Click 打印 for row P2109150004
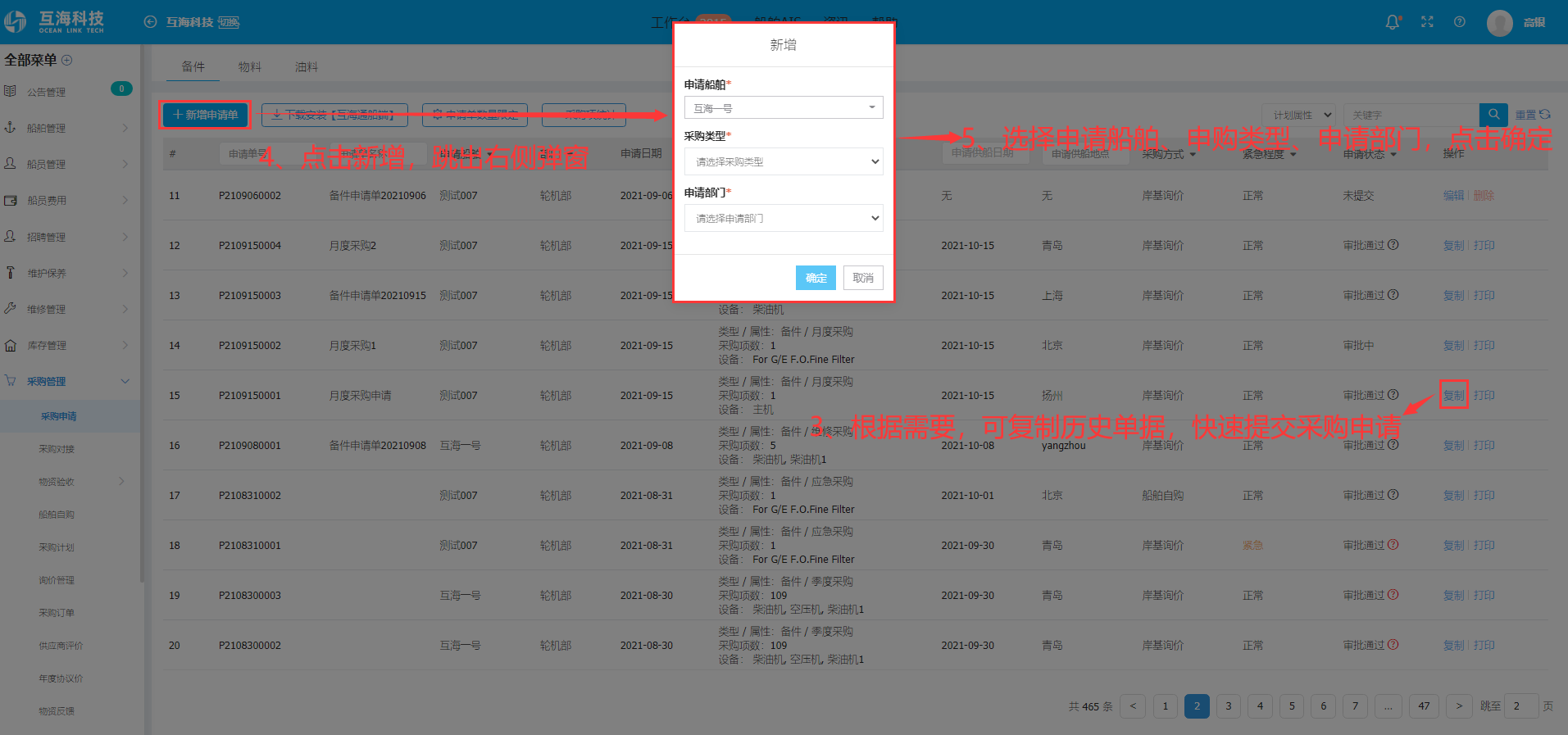This screenshot has width=1568, height=735. 1484,245
